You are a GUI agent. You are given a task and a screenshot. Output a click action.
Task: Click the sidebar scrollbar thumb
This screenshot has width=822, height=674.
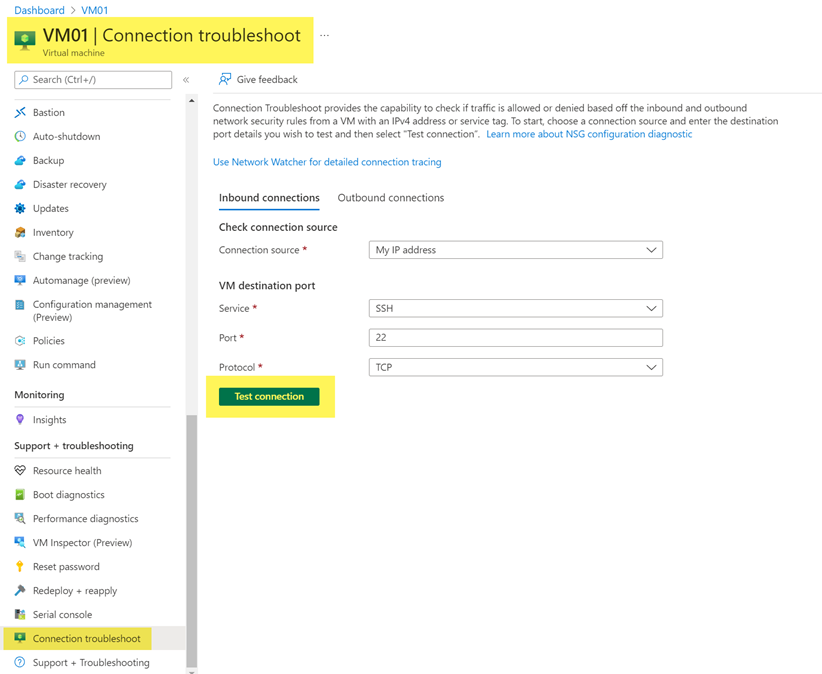191,541
